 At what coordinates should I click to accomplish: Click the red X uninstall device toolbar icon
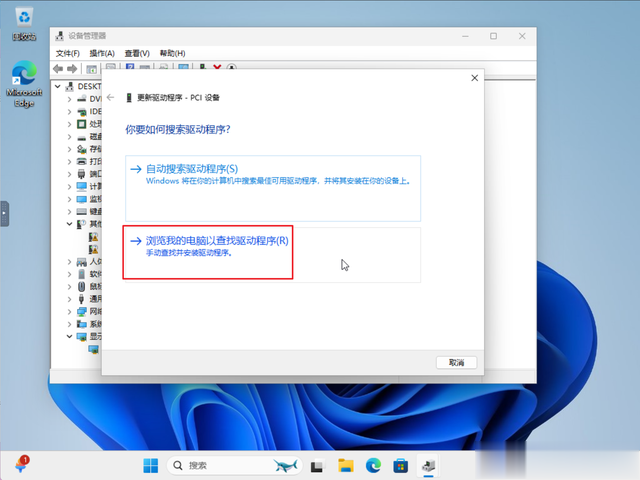coord(217,67)
